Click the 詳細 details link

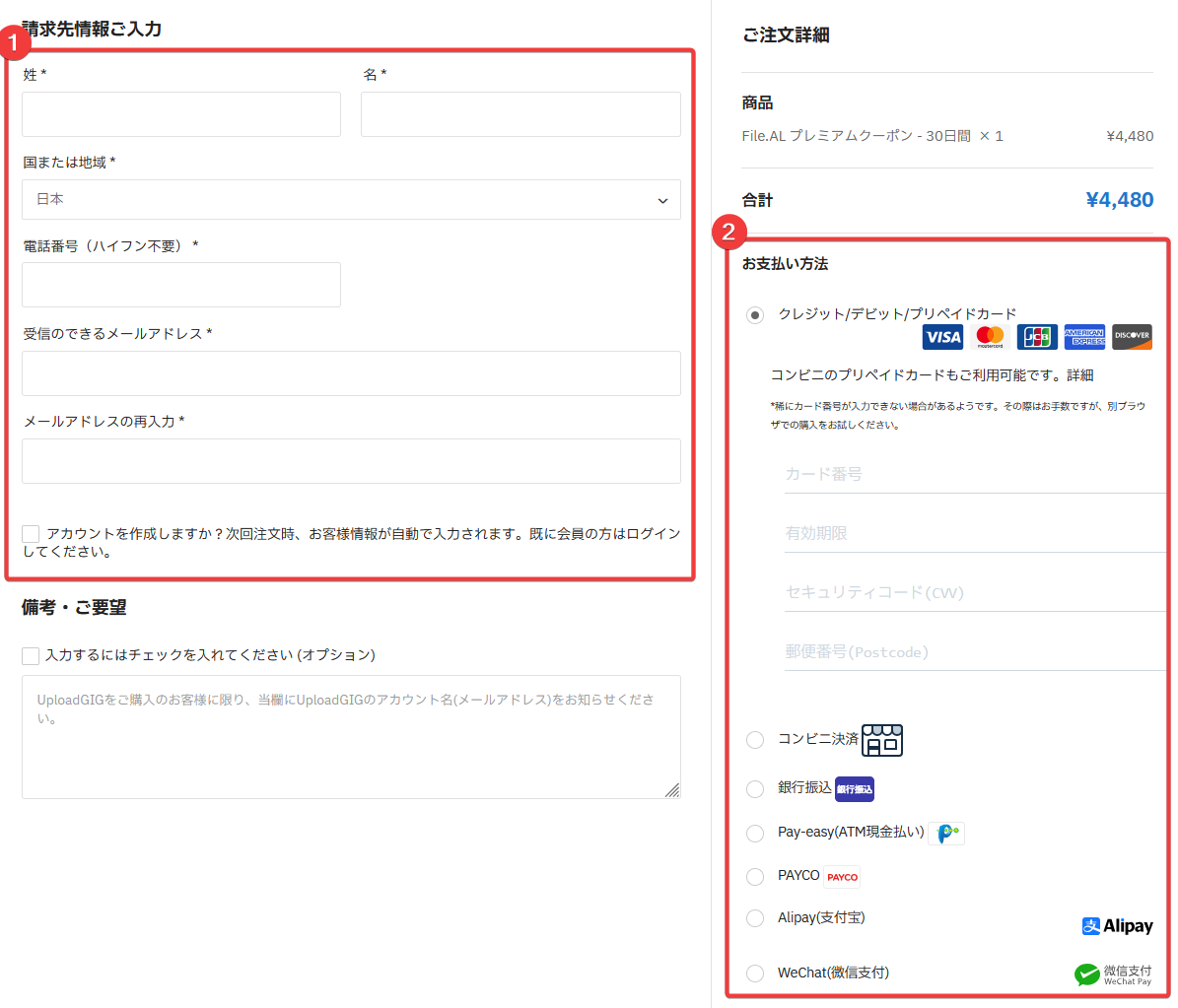click(1080, 375)
